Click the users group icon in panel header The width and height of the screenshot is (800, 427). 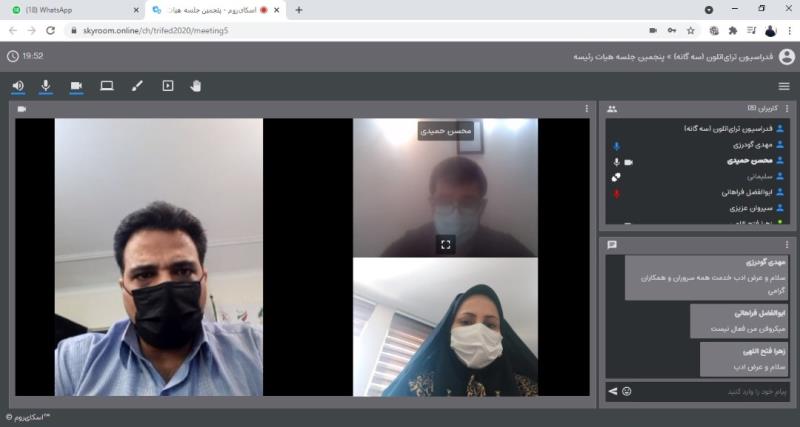point(612,109)
